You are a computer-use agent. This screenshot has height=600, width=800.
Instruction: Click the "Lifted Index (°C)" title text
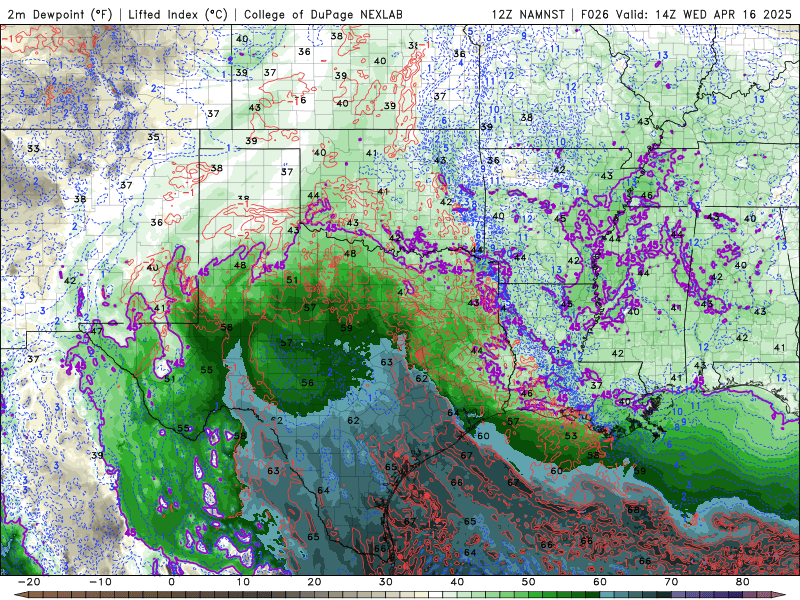178,14
